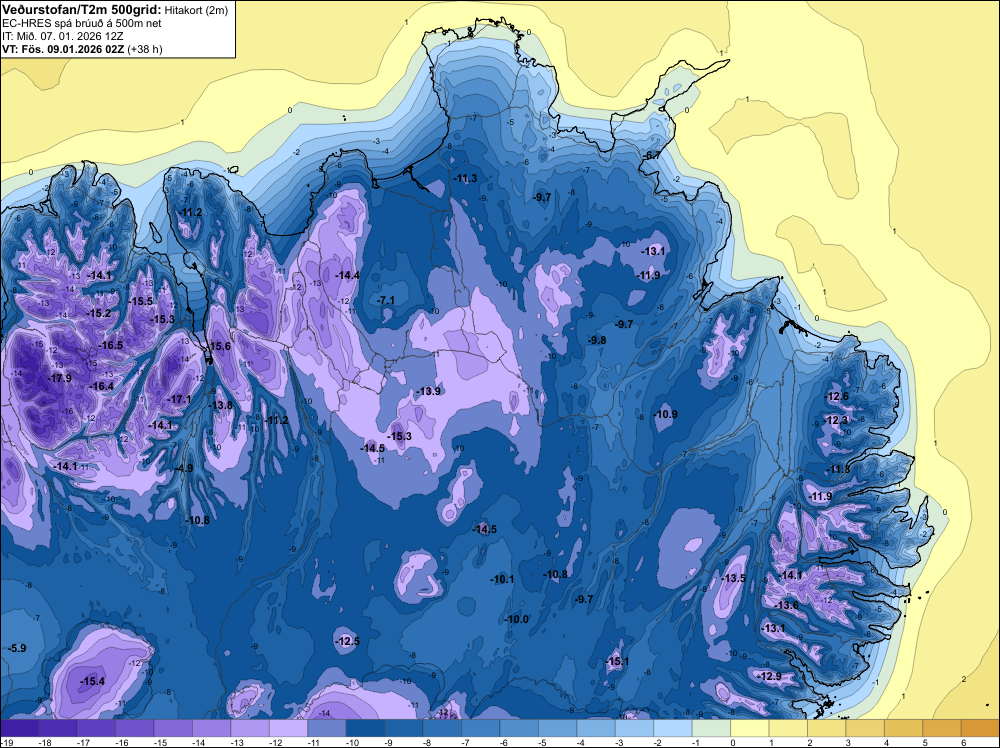Viewport: 1000px width, 748px height.
Task: Click the orange legend swatch between 5 and 6
Action: point(941,728)
